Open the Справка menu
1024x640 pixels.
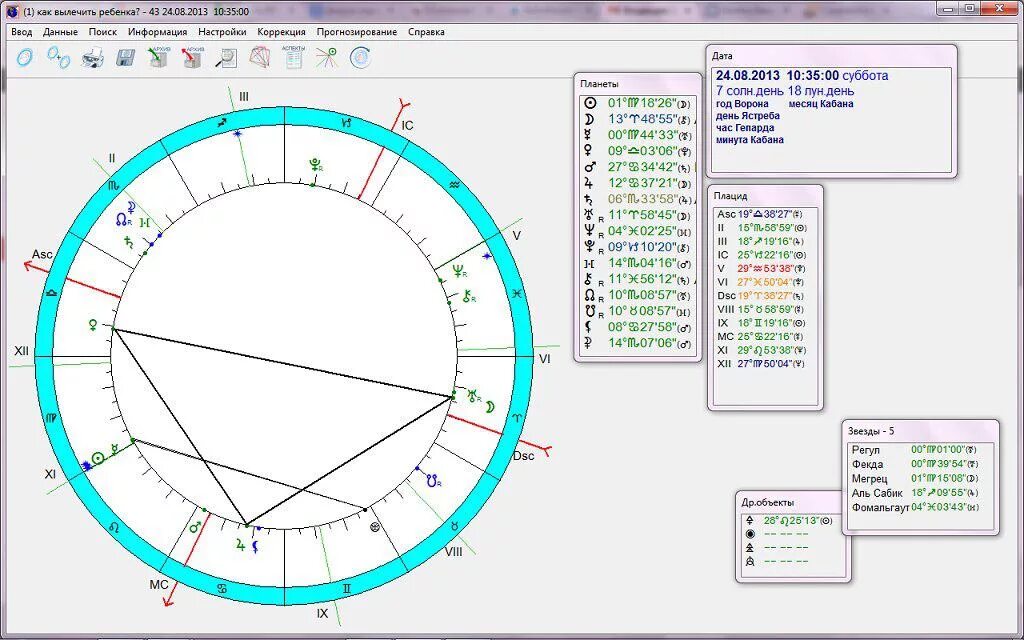(x=426, y=31)
